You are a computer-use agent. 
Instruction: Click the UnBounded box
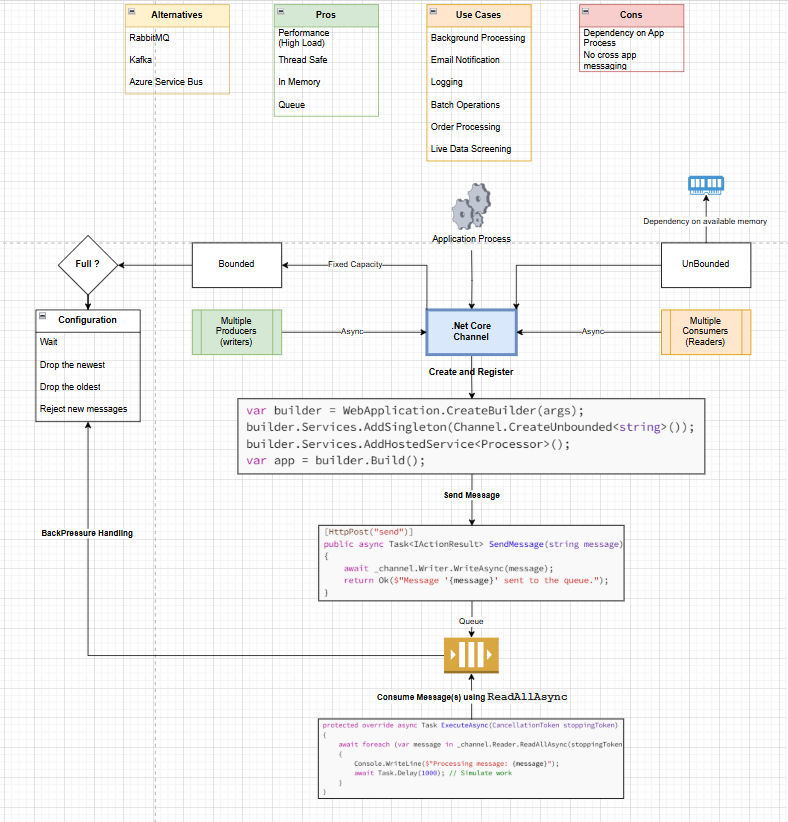point(705,265)
